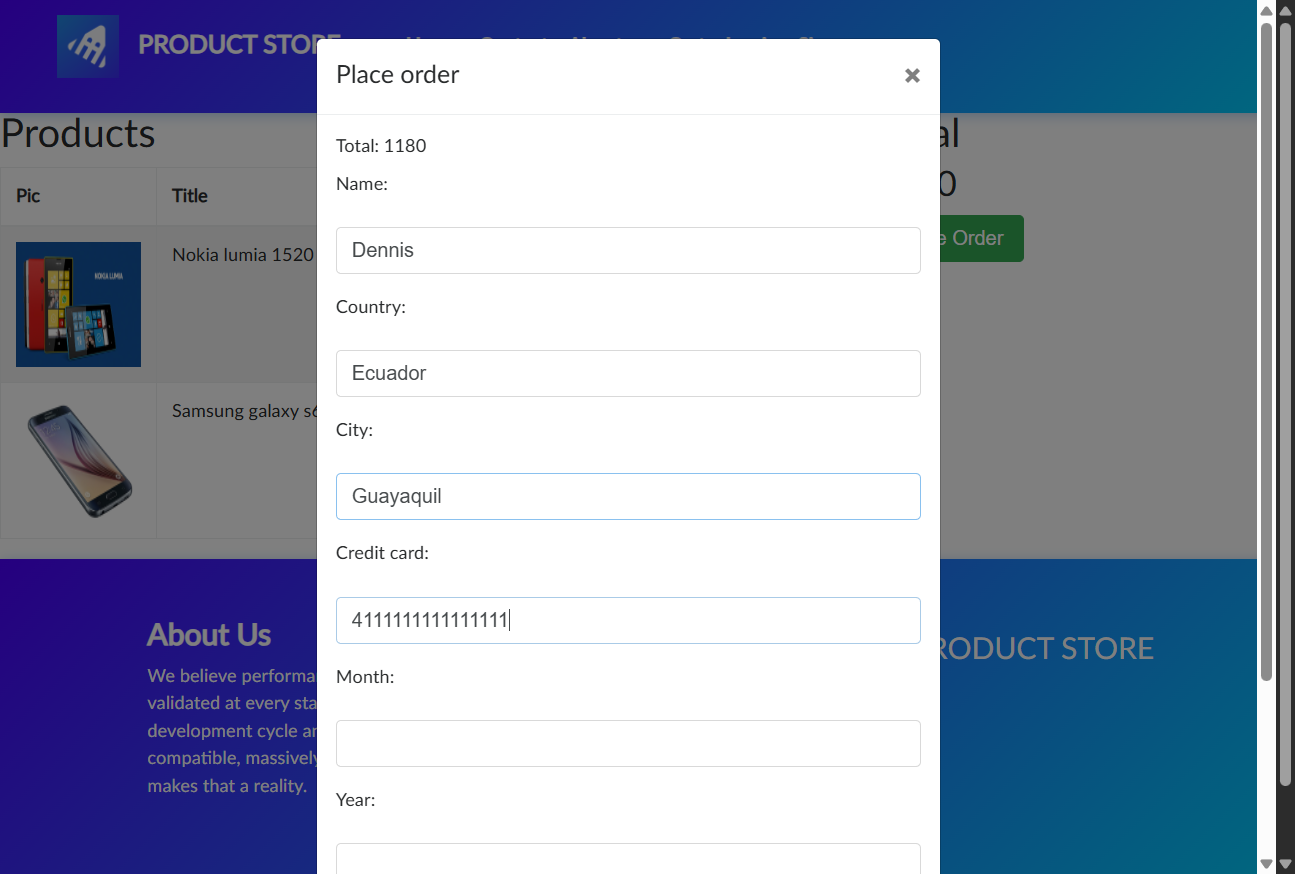The height and width of the screenshot is (874, 1295).
Task: Click the Nokia Lumia product image
Action: (x=78, y=304)
